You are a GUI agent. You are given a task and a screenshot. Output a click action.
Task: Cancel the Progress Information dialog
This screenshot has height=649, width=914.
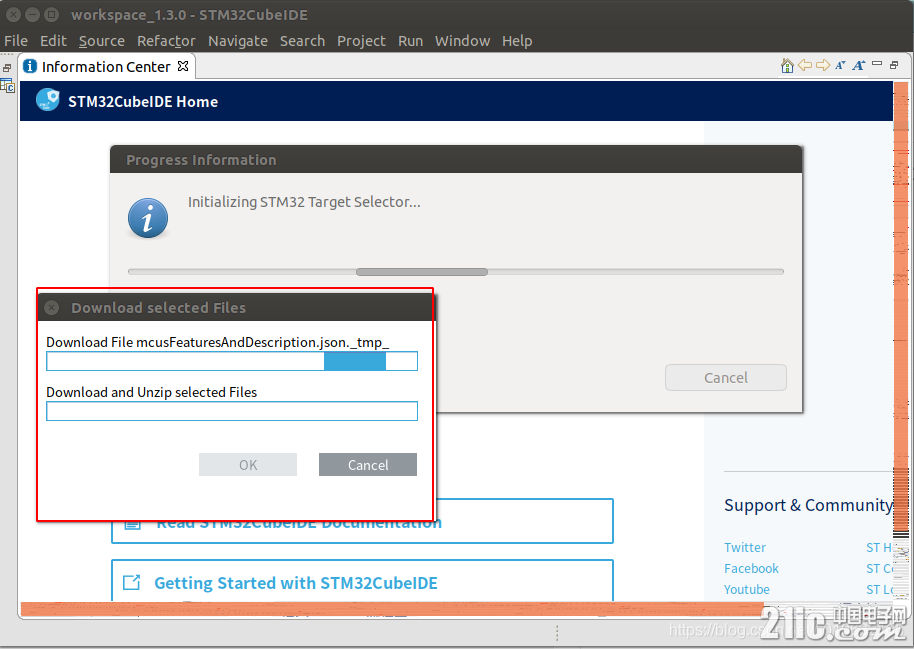point(726,378)
